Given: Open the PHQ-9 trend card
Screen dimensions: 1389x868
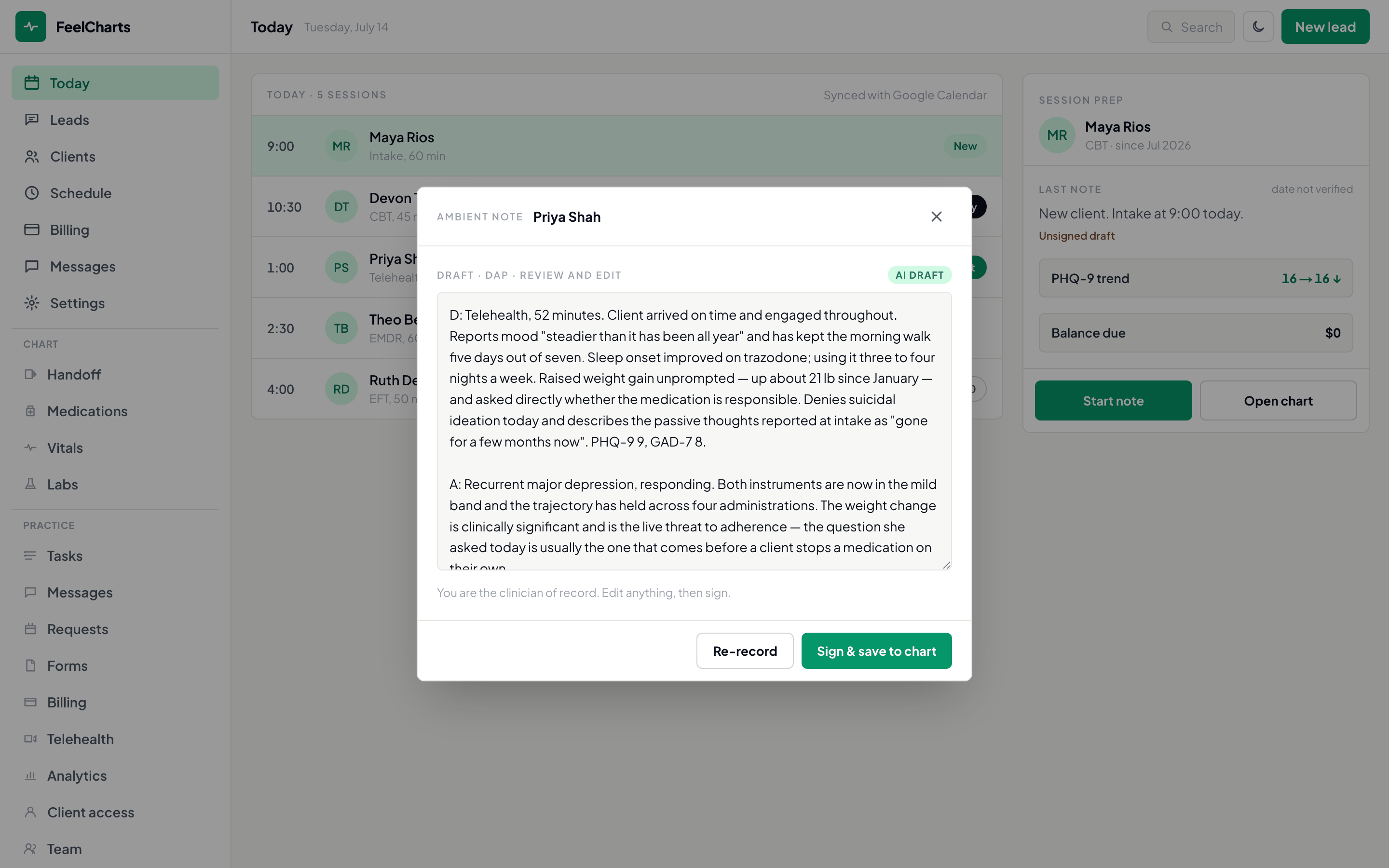Looking at the screenshot, I should point(1195,278).
